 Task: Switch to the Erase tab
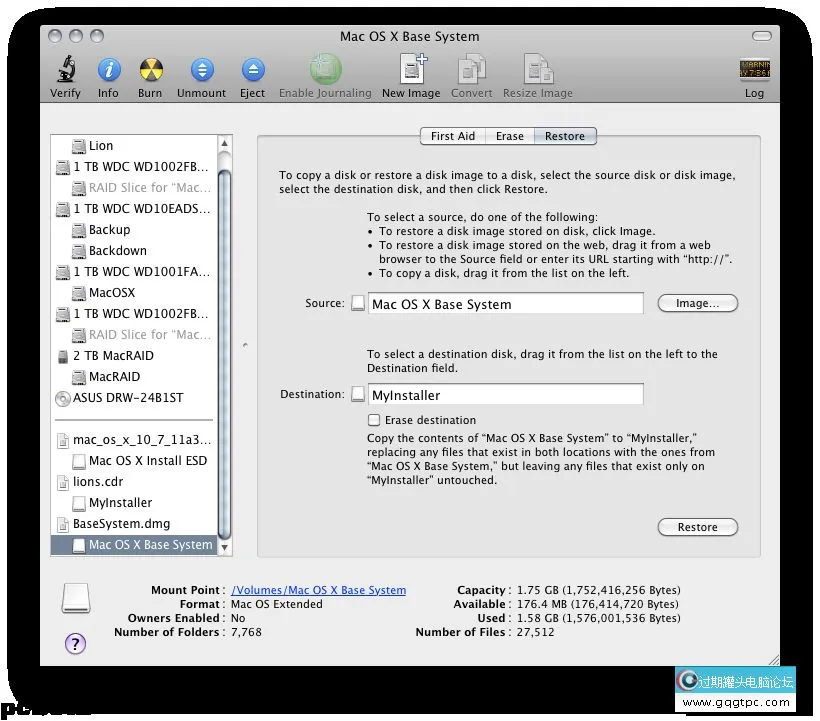[509, 136]
